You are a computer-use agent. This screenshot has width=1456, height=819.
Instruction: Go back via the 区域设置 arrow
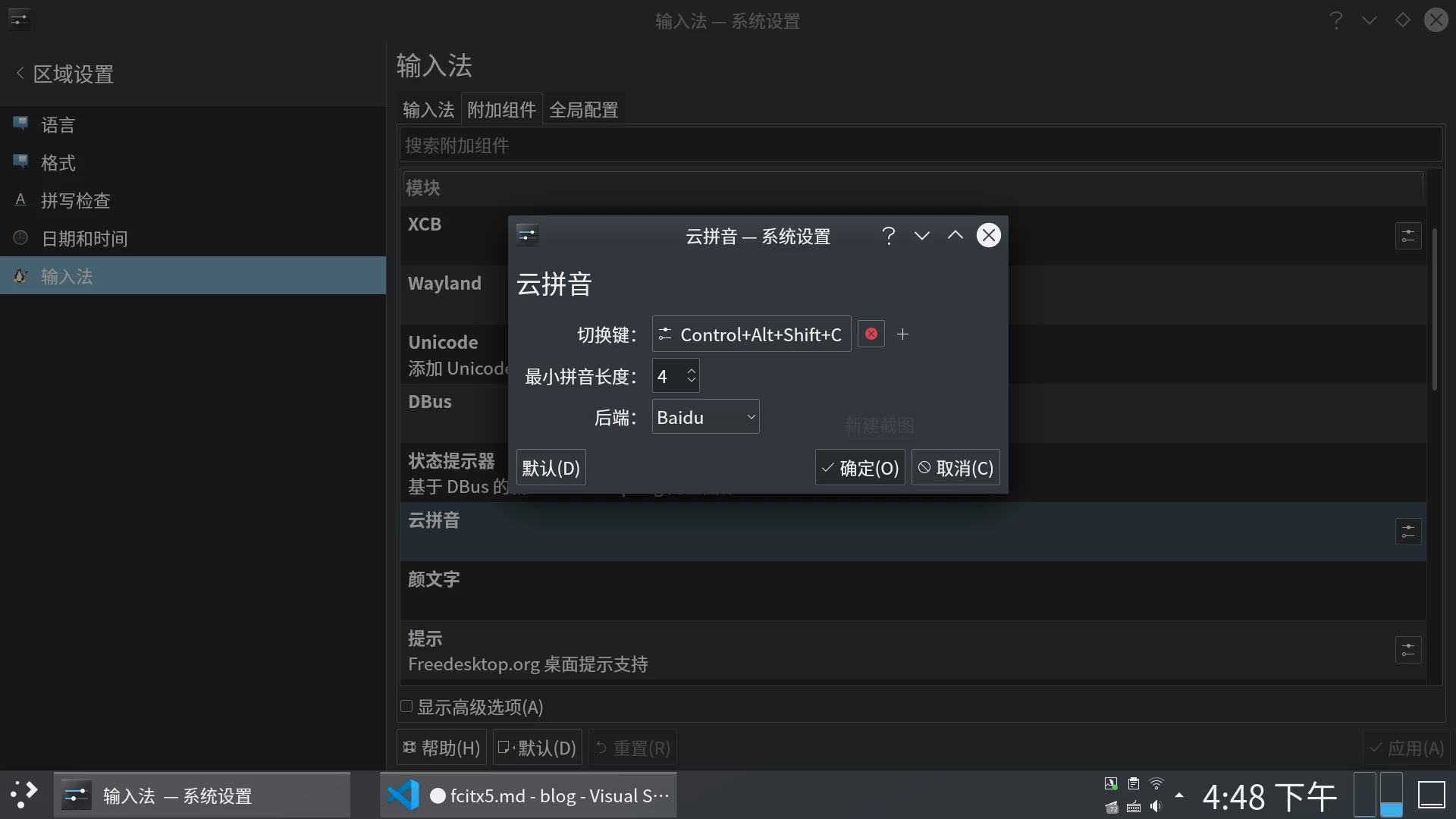pyautogui.click(x=20, y=73)
